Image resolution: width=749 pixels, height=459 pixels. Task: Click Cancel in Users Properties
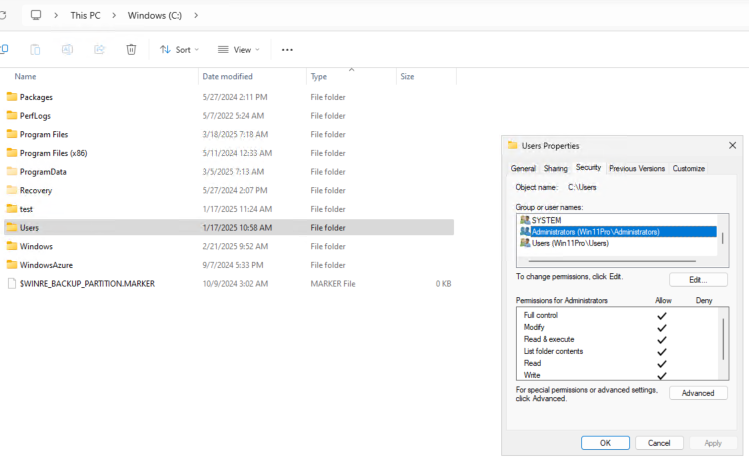[x=659, y=443]
